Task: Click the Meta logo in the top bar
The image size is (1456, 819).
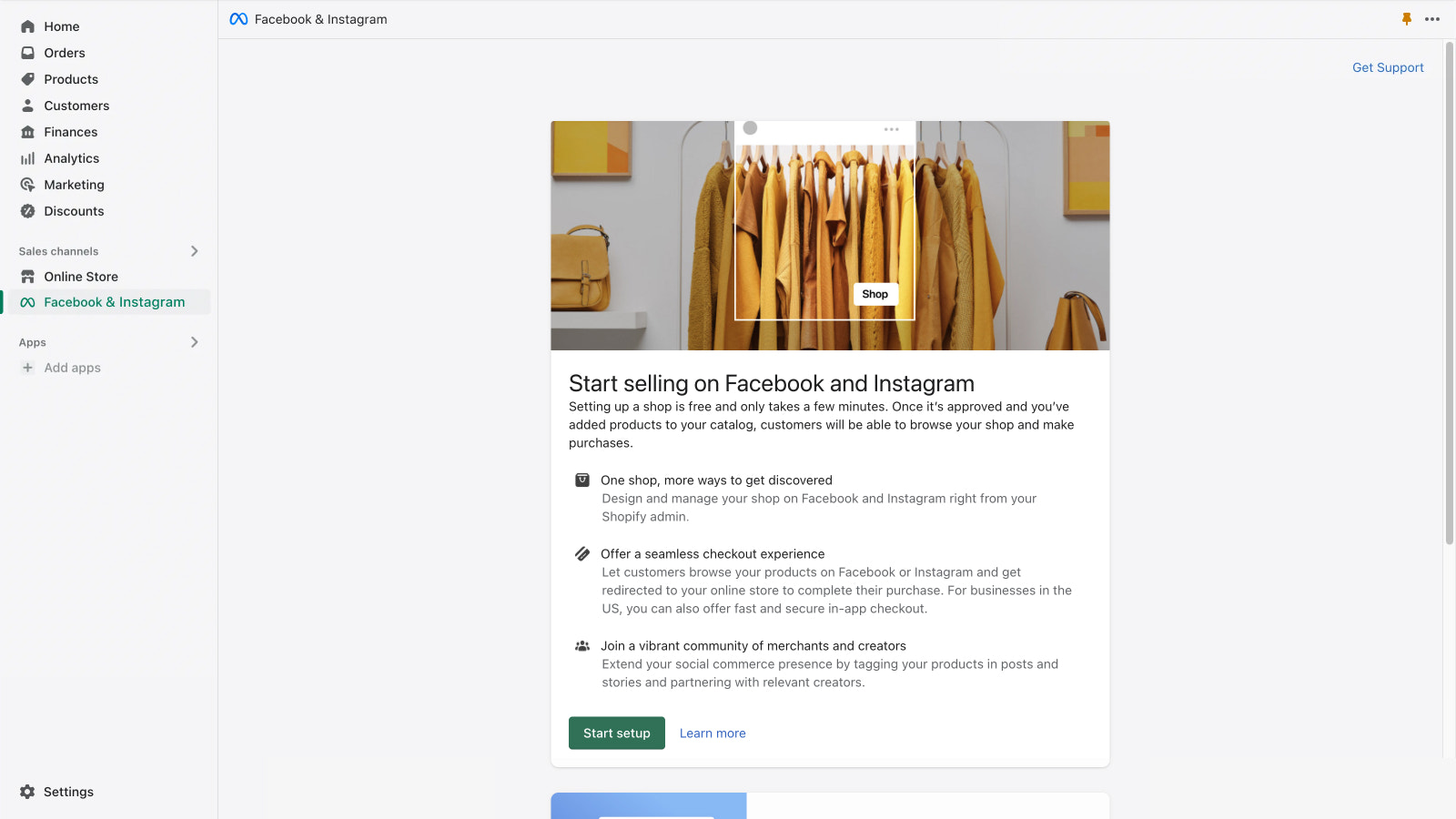Action: [238, 18]
